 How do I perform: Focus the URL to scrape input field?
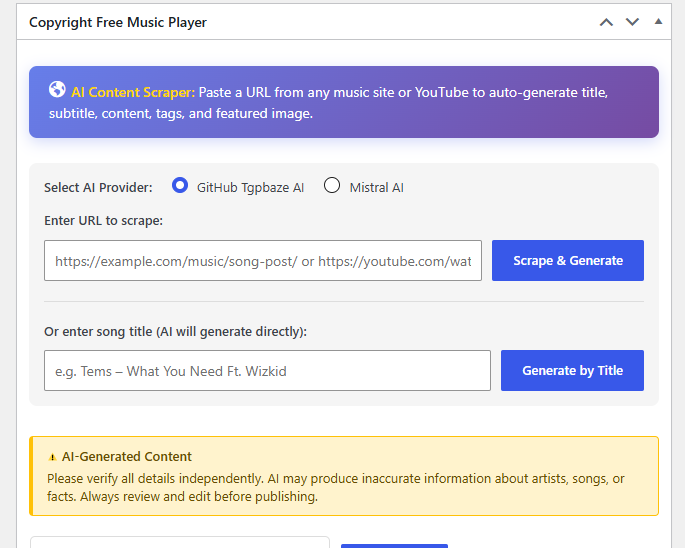[x=263, y=260]
